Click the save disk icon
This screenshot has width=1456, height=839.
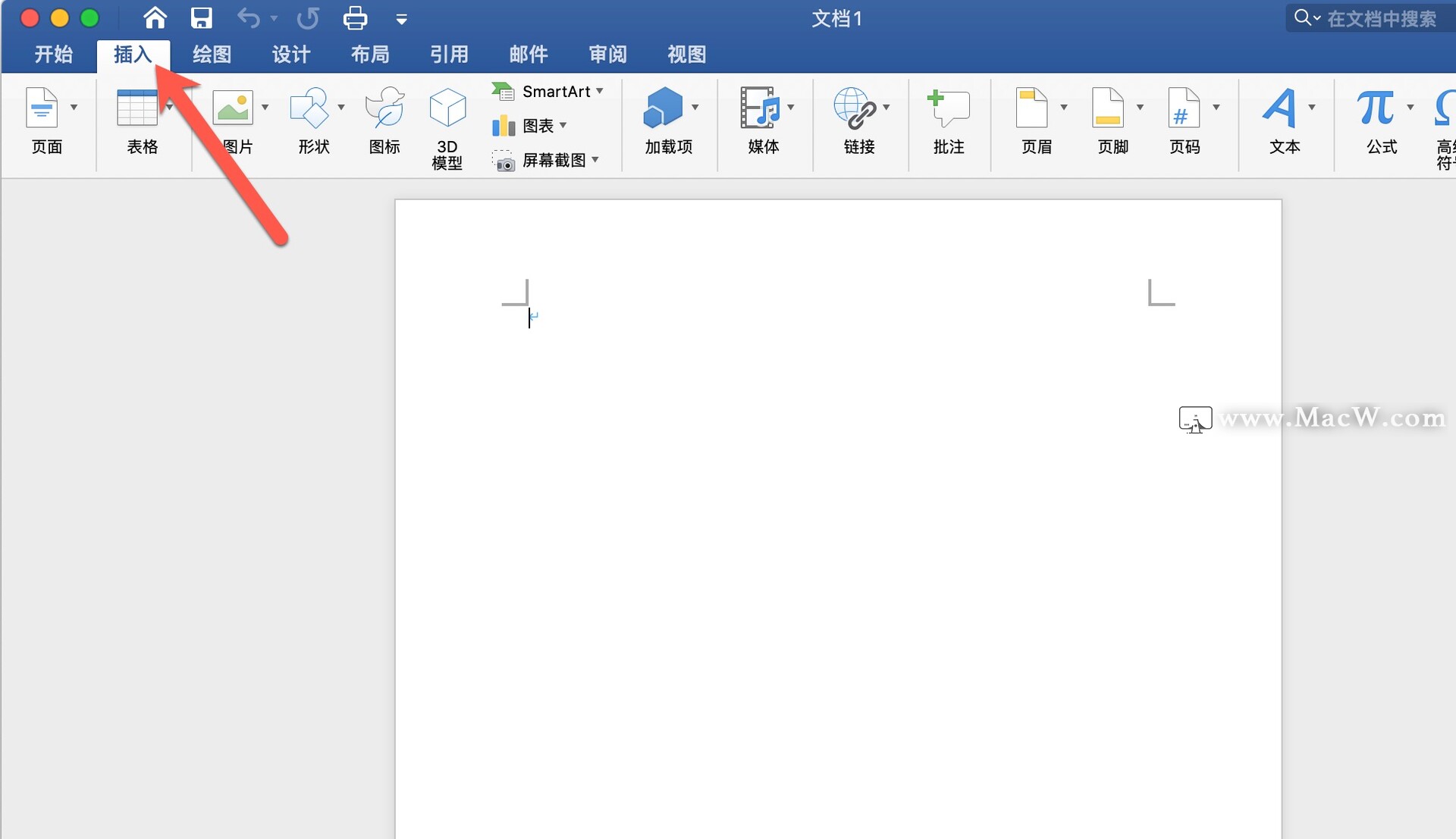click(x=201, y=17)
